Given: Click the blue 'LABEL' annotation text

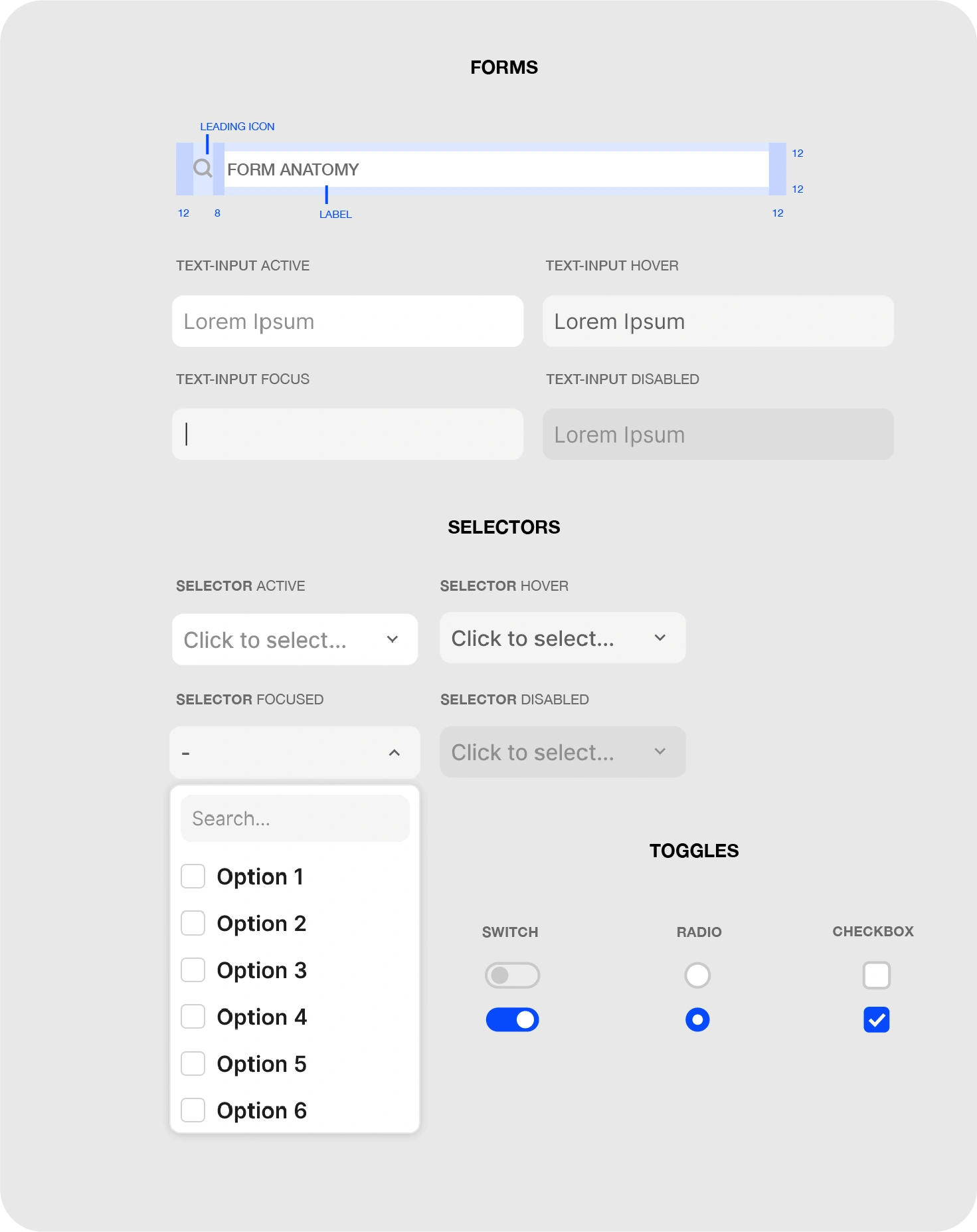Looking at the screenshot, I should [x=335, y=214].
